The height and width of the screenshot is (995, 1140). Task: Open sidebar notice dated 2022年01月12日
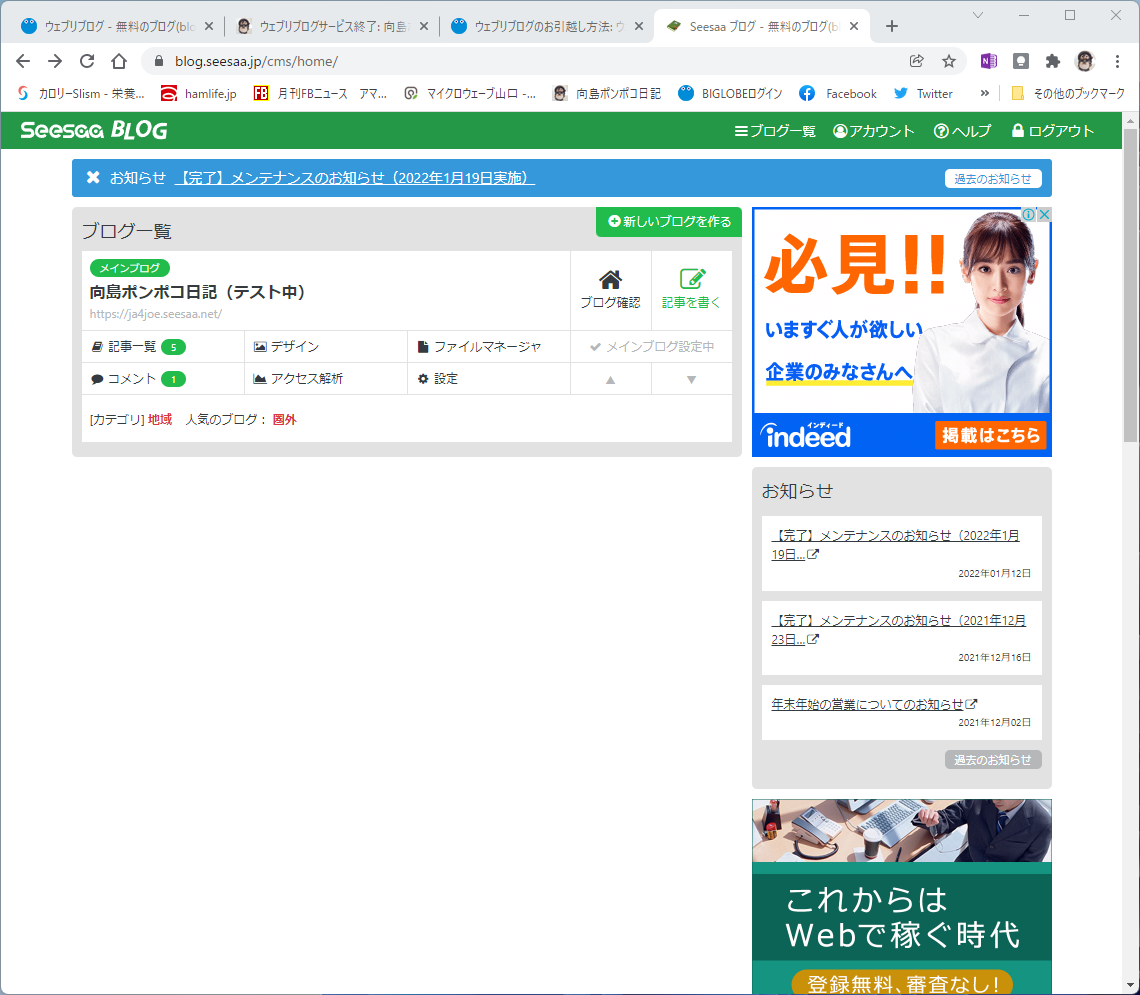tap(895, 544)
